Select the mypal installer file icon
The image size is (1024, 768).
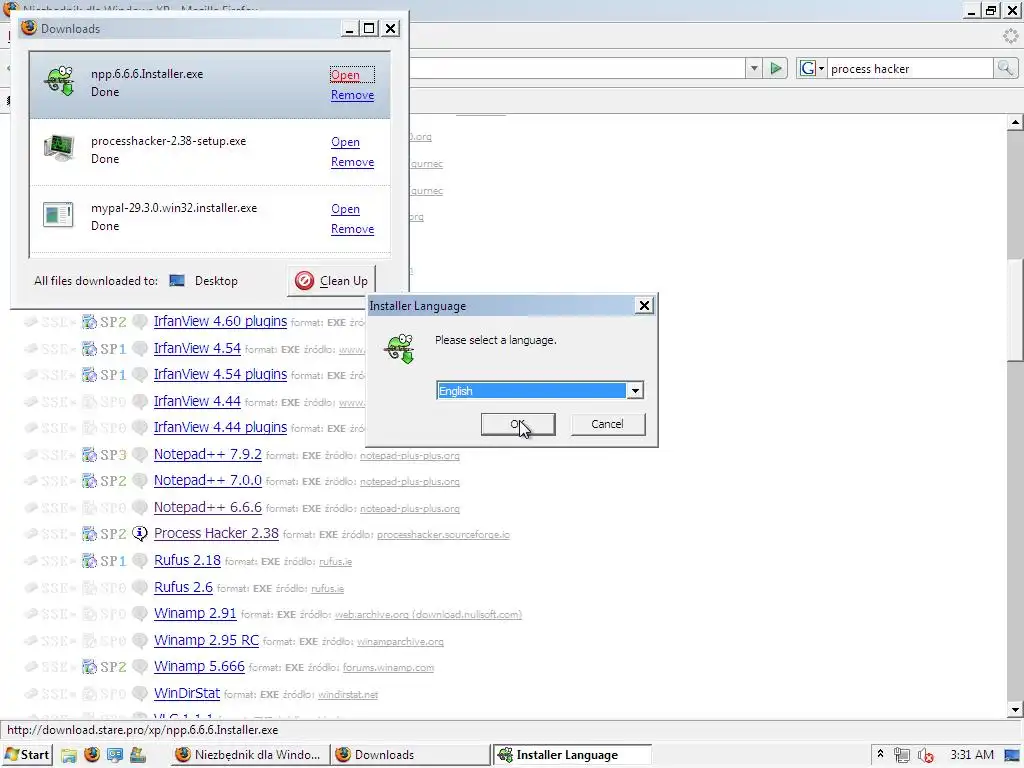point(58,214)
